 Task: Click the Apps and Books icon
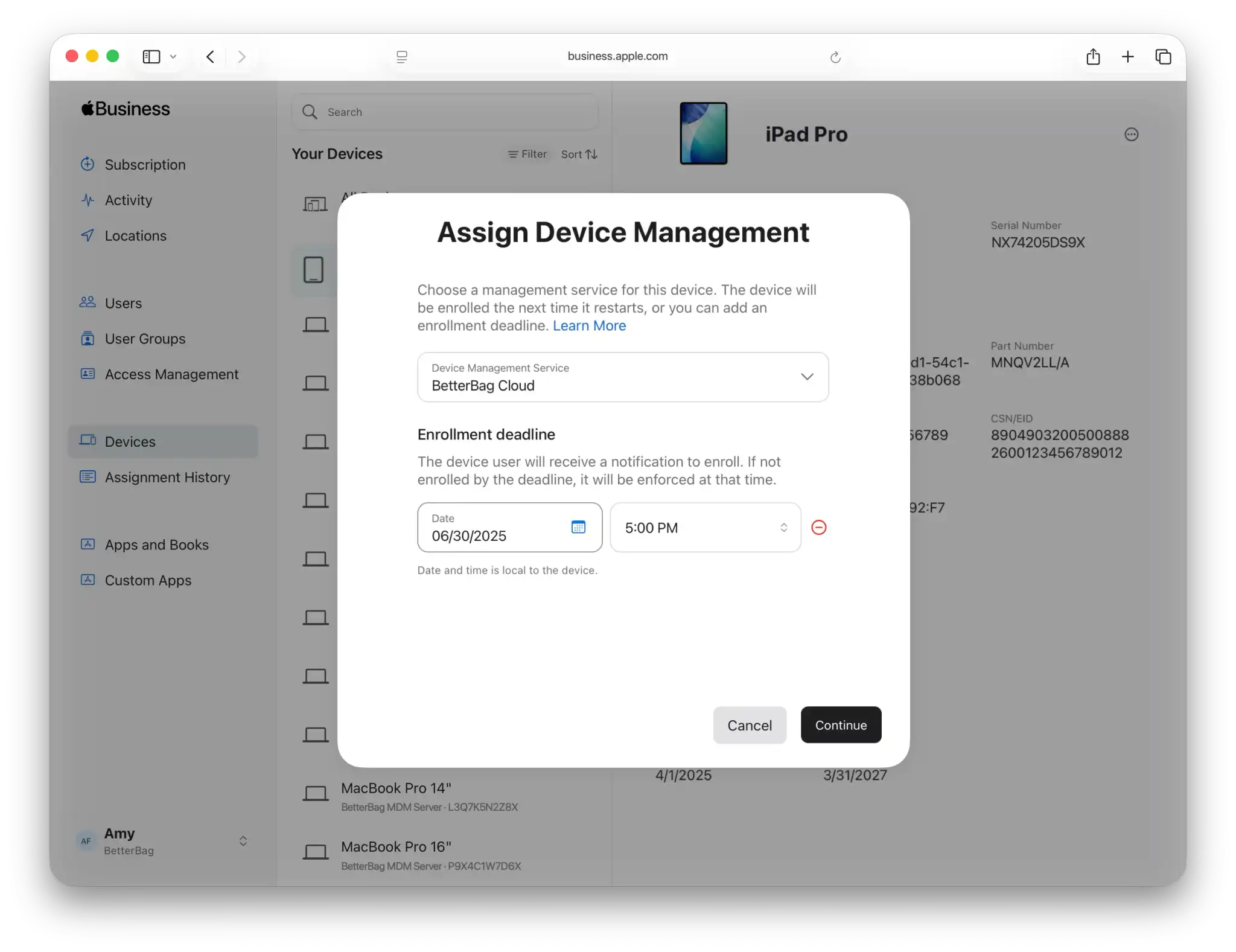[88, 544]
